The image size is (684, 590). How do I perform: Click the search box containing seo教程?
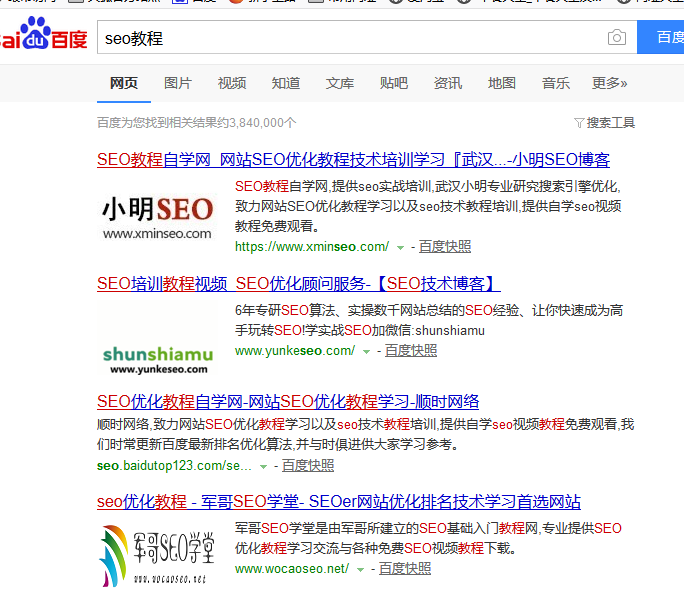[x=350, y=38]
